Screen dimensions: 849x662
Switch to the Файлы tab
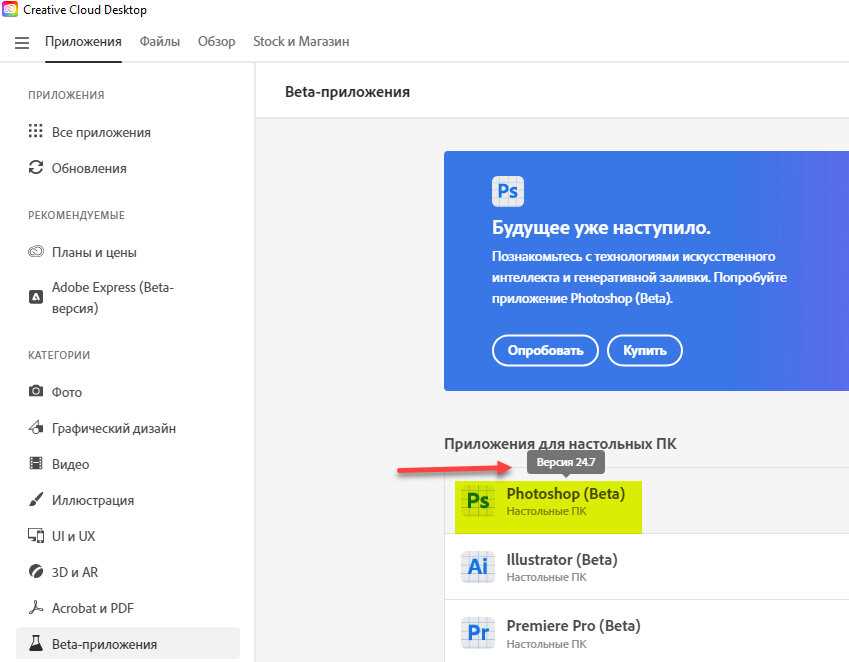[x=160, y=42]
